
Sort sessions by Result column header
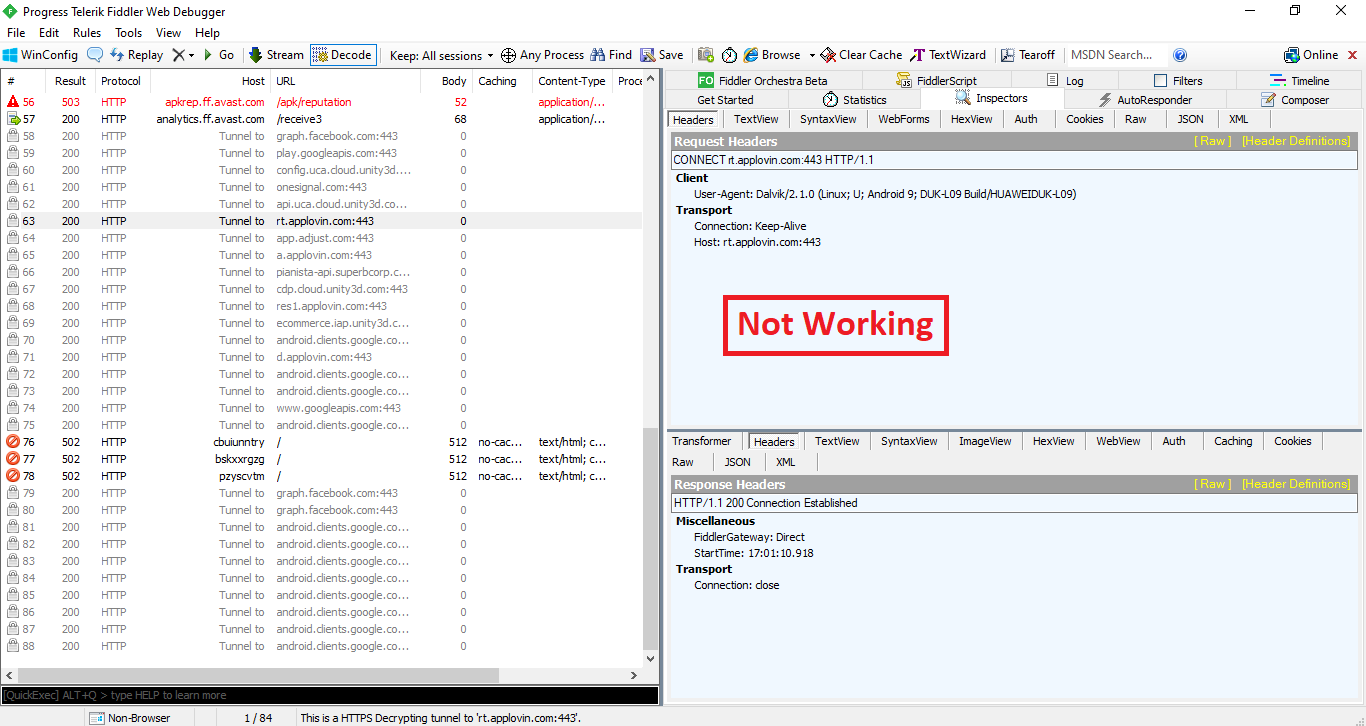point(70,81)
